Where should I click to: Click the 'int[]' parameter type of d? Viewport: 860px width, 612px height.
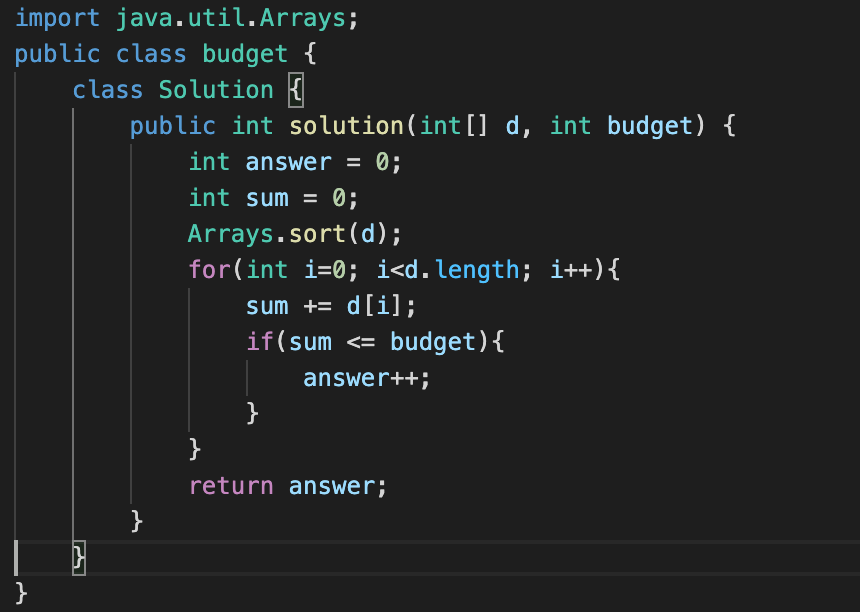[453, 126]
